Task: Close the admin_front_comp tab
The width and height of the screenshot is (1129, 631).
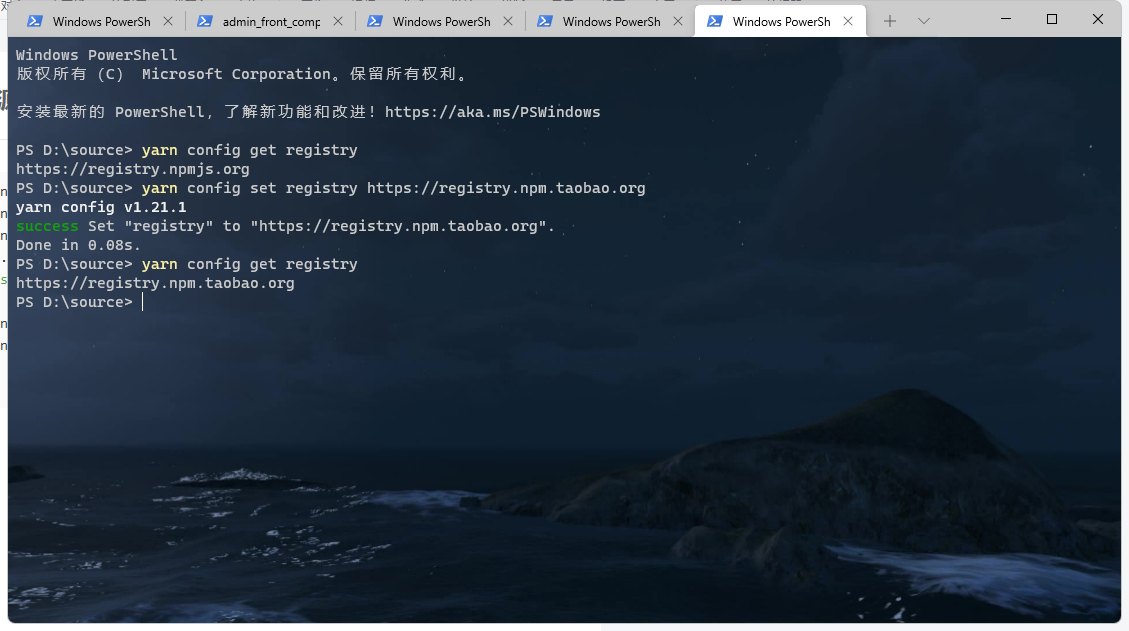Action: [x=338, y=22]
